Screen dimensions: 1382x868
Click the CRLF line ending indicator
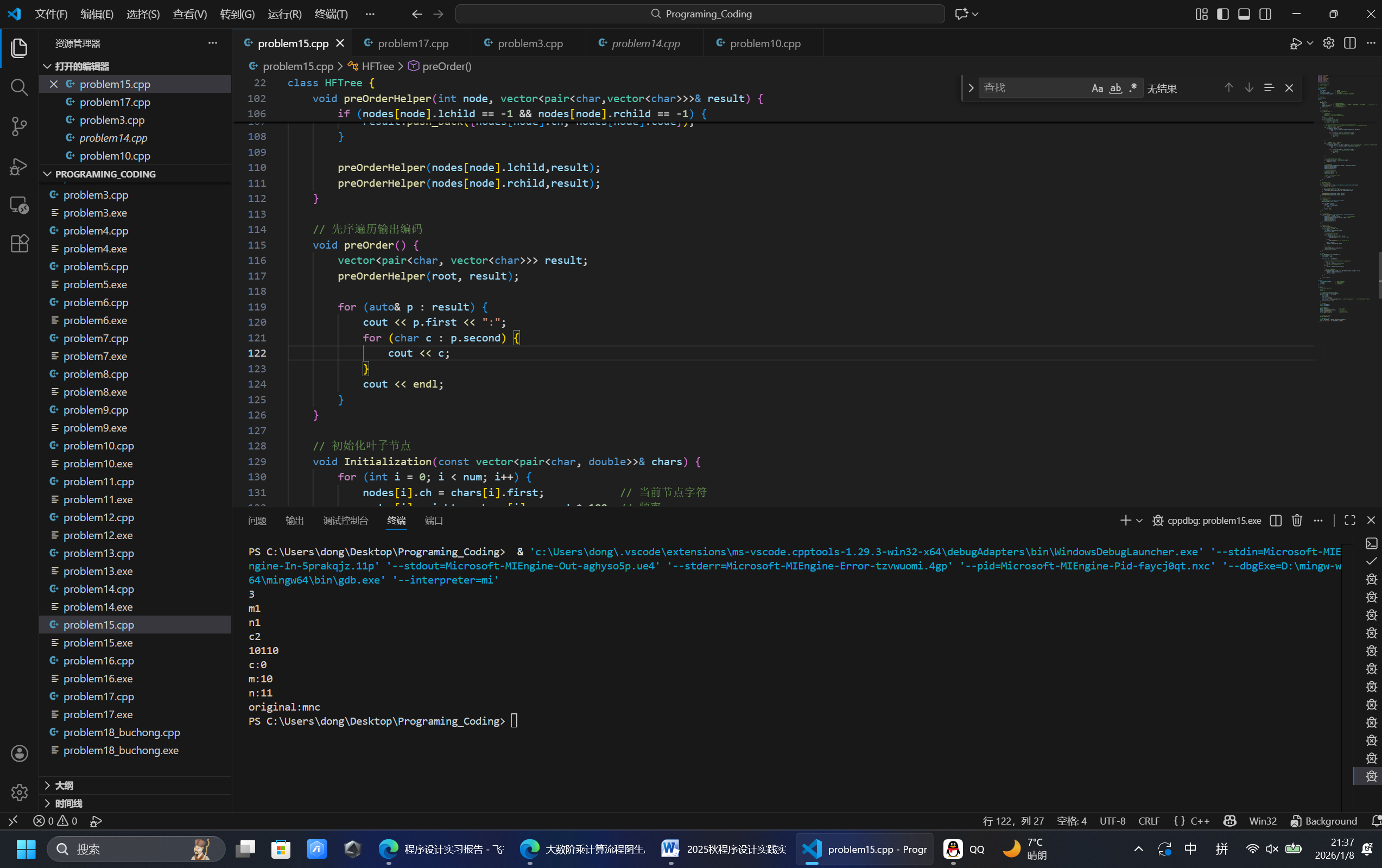pos(1149,821)
